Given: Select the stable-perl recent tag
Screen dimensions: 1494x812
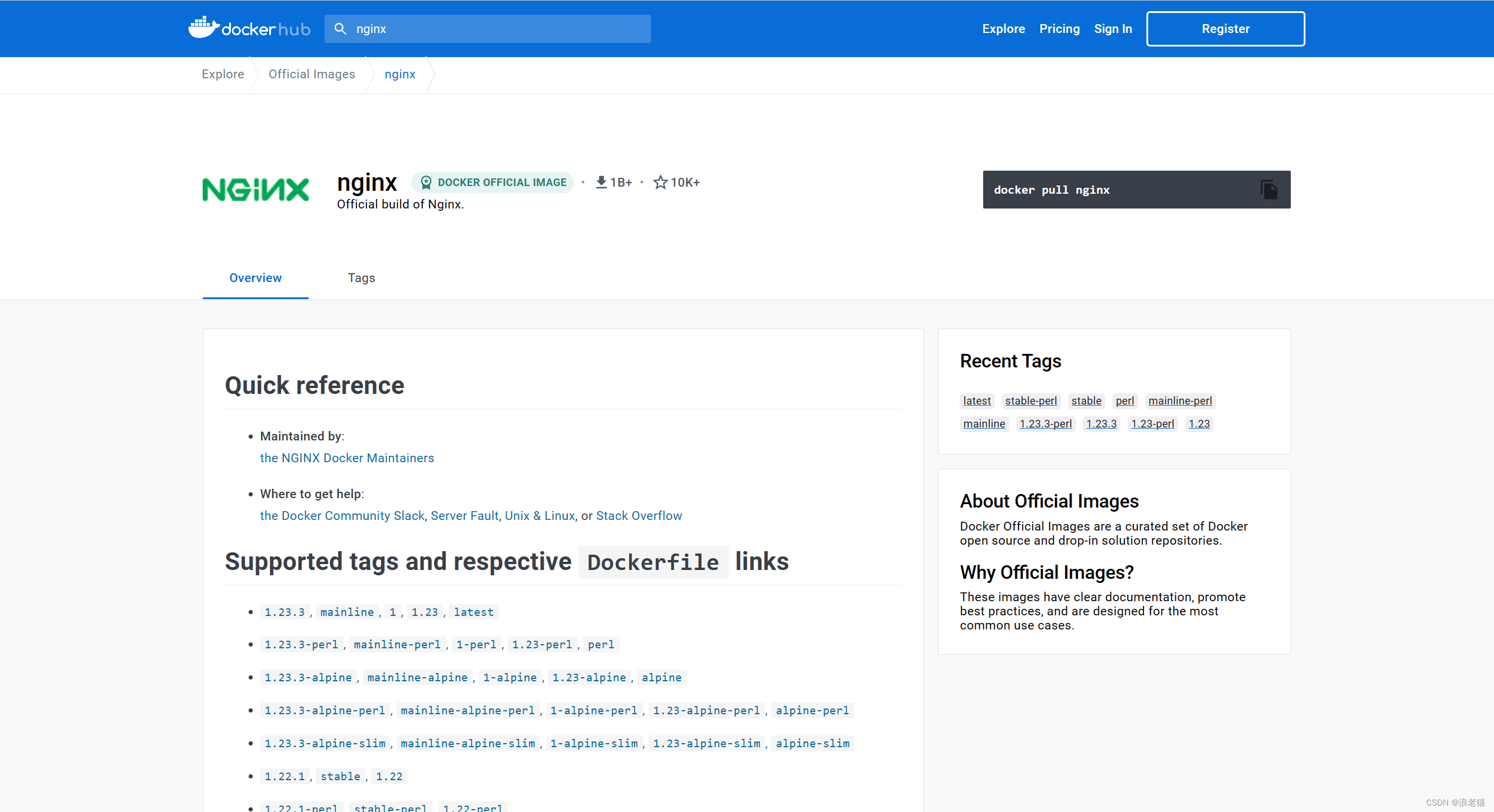Looking at the screenshot, I should 1031,401.
